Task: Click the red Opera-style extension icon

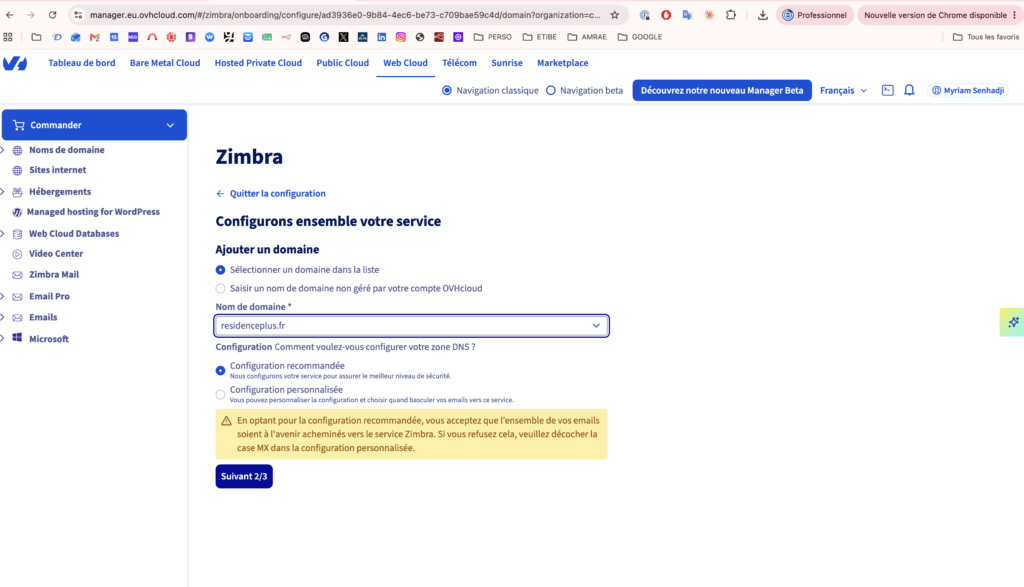Action: [666, 15]
